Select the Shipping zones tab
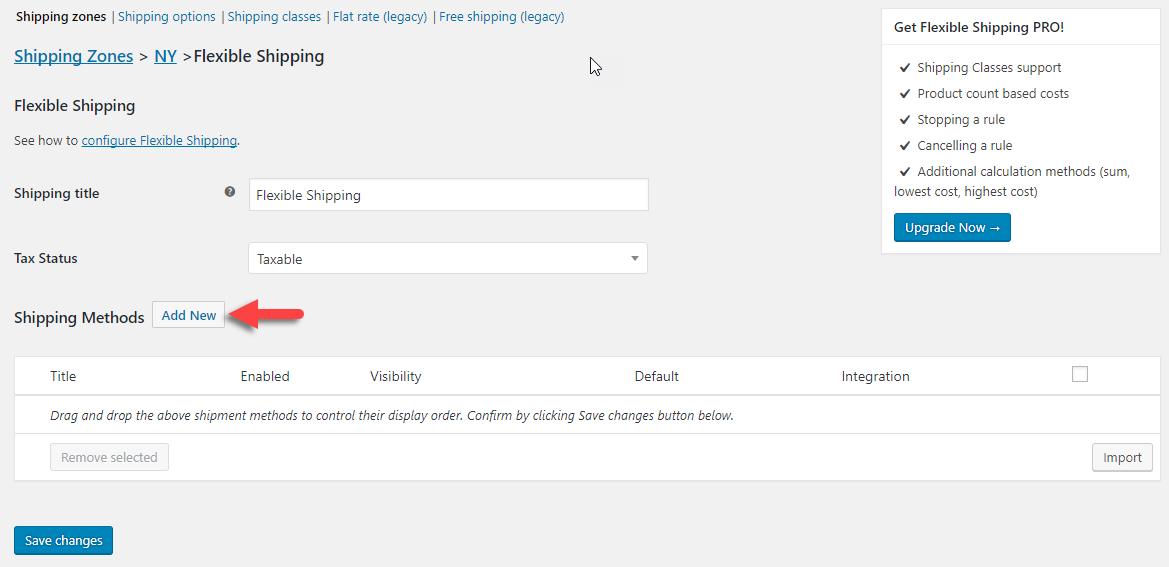The height and width of the screenshot is (567, 1169). 61,17
